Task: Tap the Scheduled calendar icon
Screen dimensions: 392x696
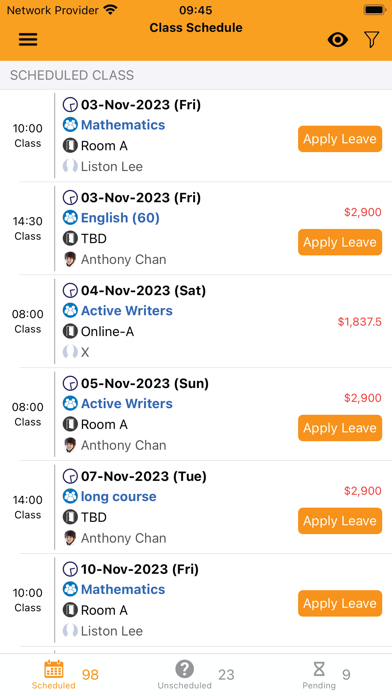Action: 53,669
